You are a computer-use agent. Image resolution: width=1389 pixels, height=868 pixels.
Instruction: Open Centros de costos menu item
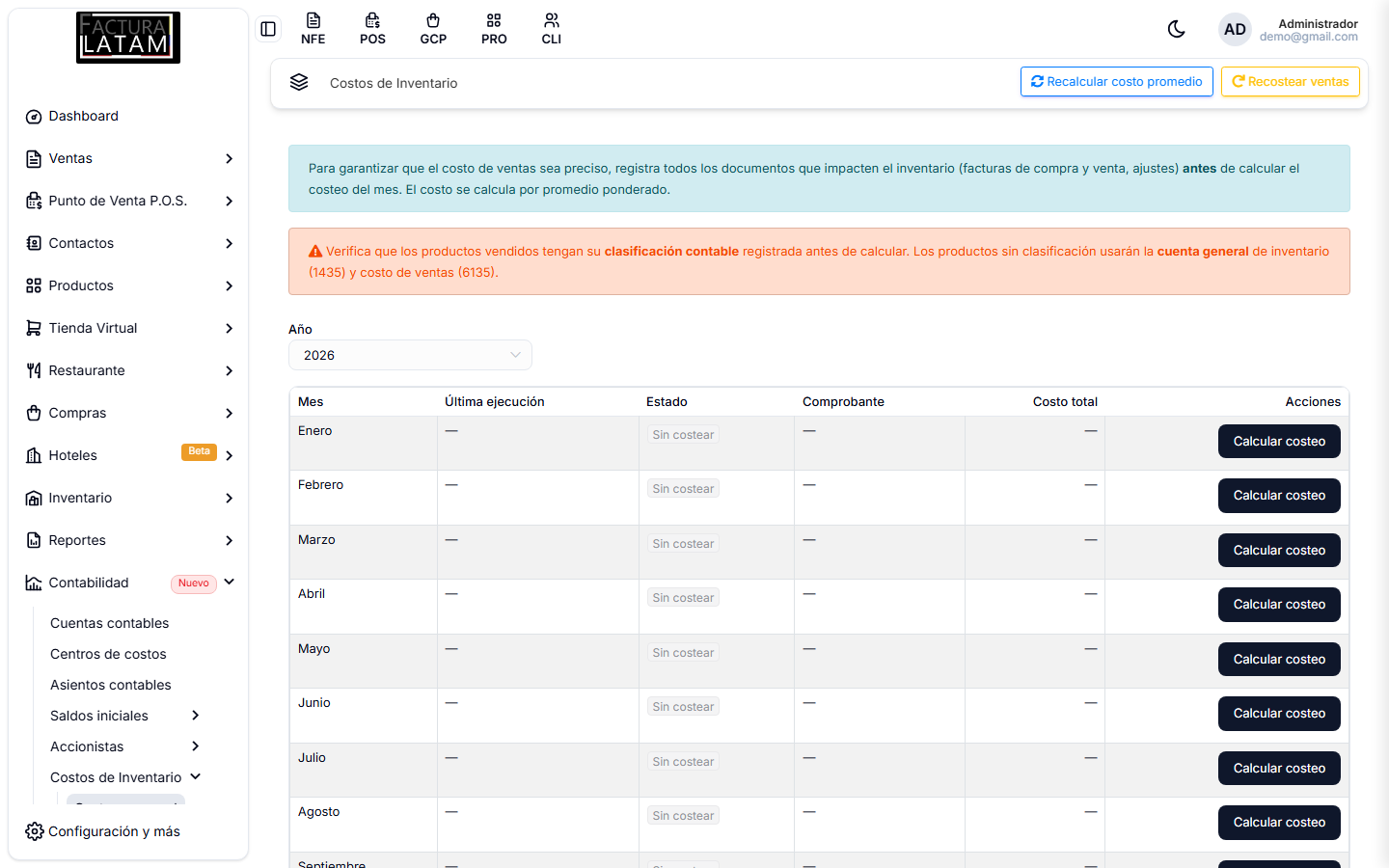point(108,654)
